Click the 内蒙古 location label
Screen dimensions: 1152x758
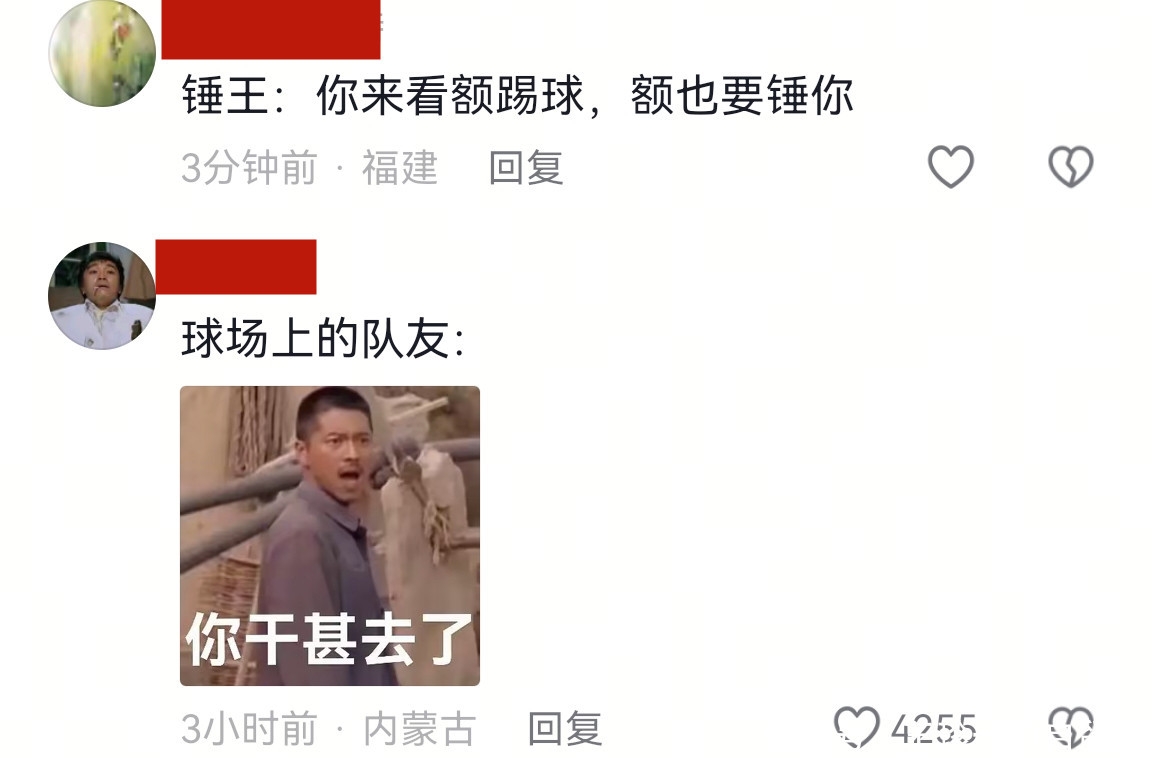420,729
